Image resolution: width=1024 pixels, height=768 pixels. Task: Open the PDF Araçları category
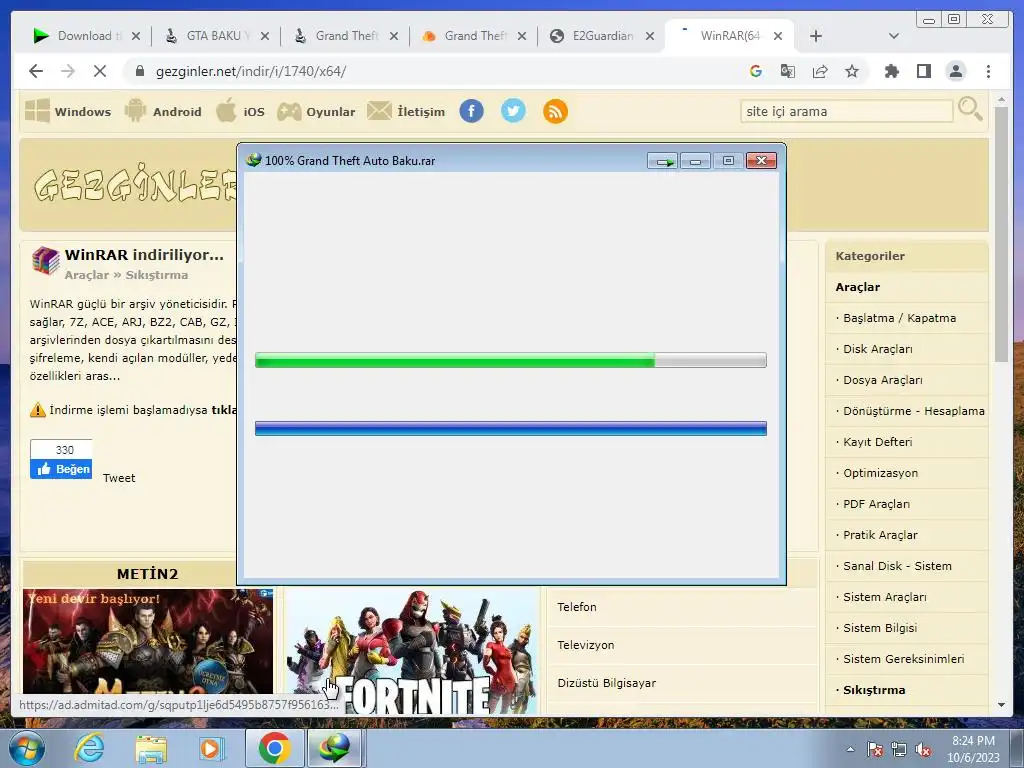[x=876, y=504]
